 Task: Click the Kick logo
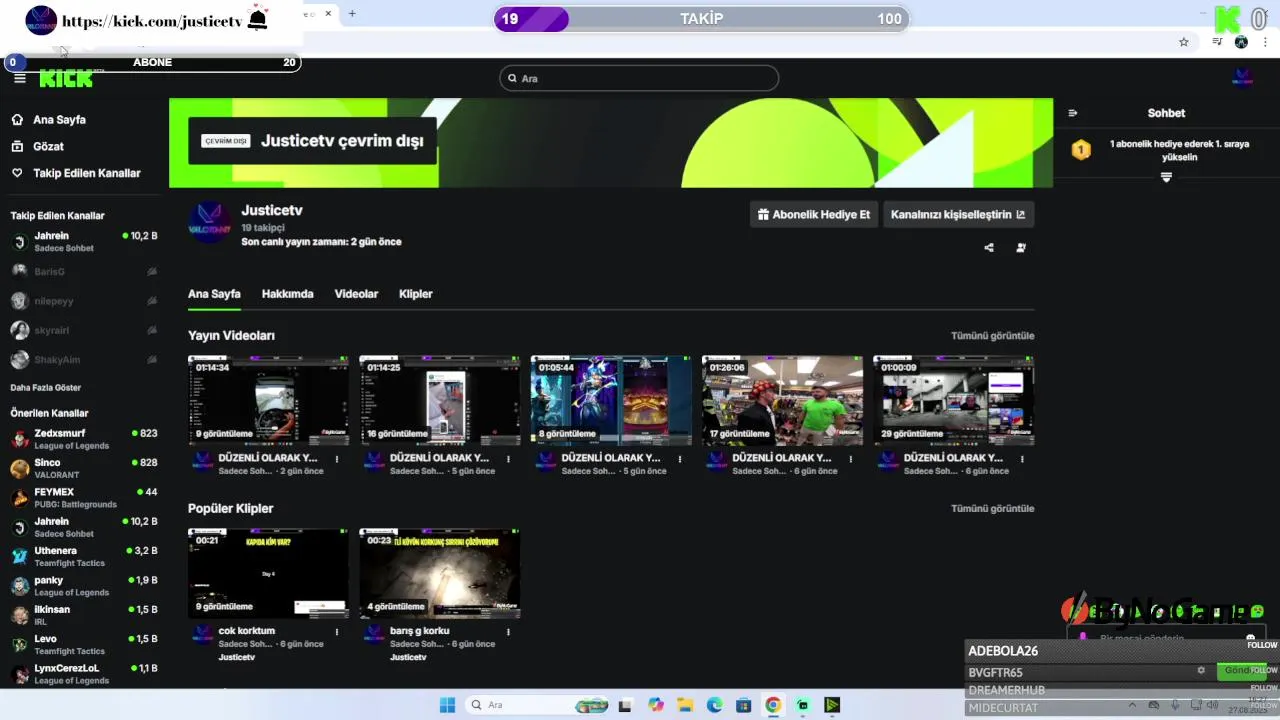point(66,78)
